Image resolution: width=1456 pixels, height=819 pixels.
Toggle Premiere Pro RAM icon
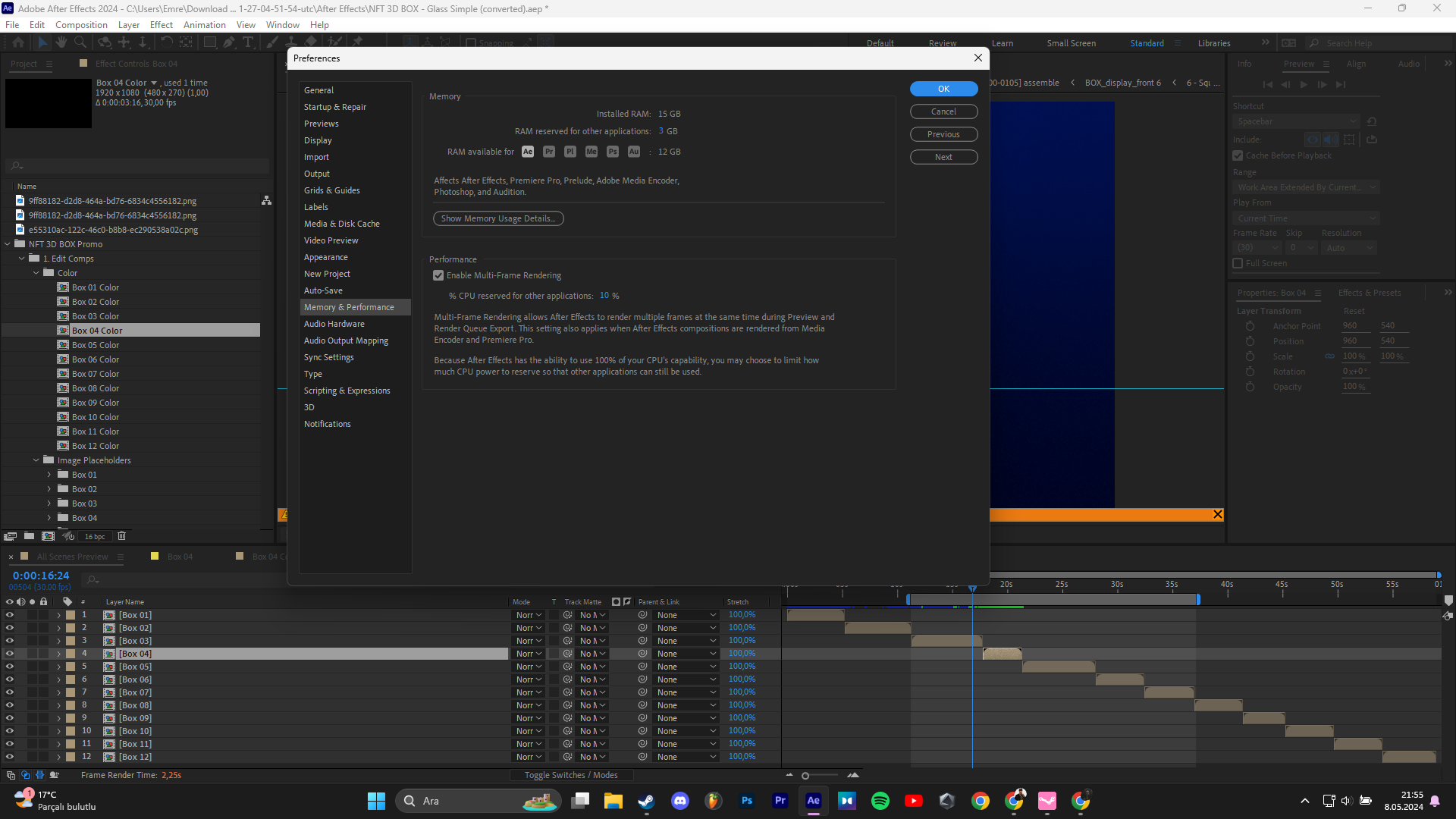coord(549,152)
